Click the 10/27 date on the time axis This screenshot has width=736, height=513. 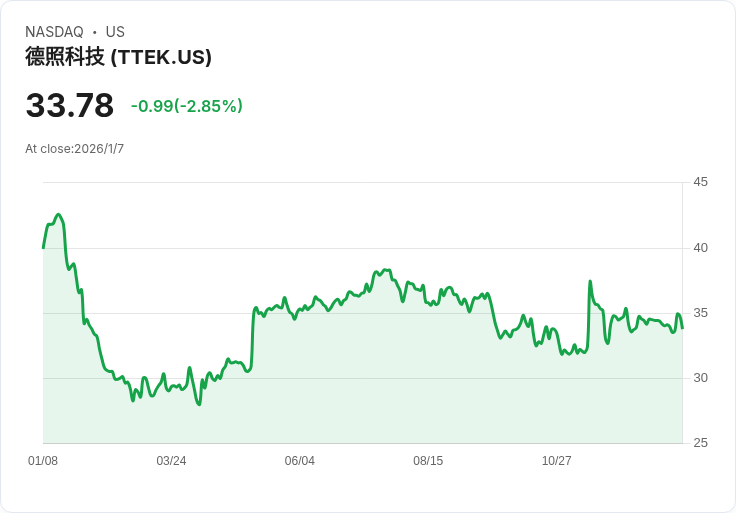click(556, 461)
